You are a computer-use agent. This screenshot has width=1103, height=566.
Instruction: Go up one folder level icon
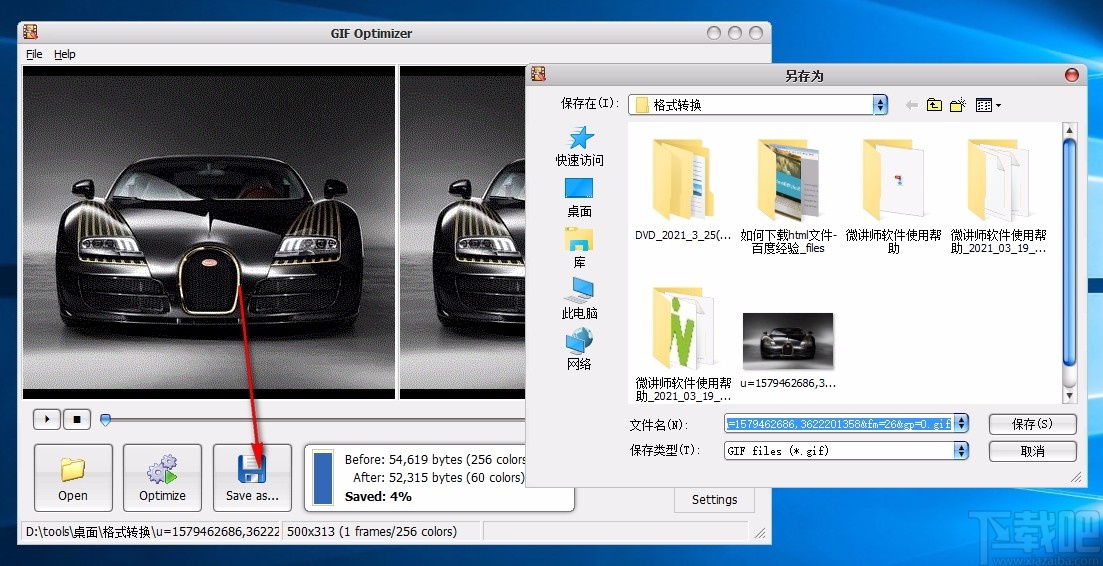(934, 105)
